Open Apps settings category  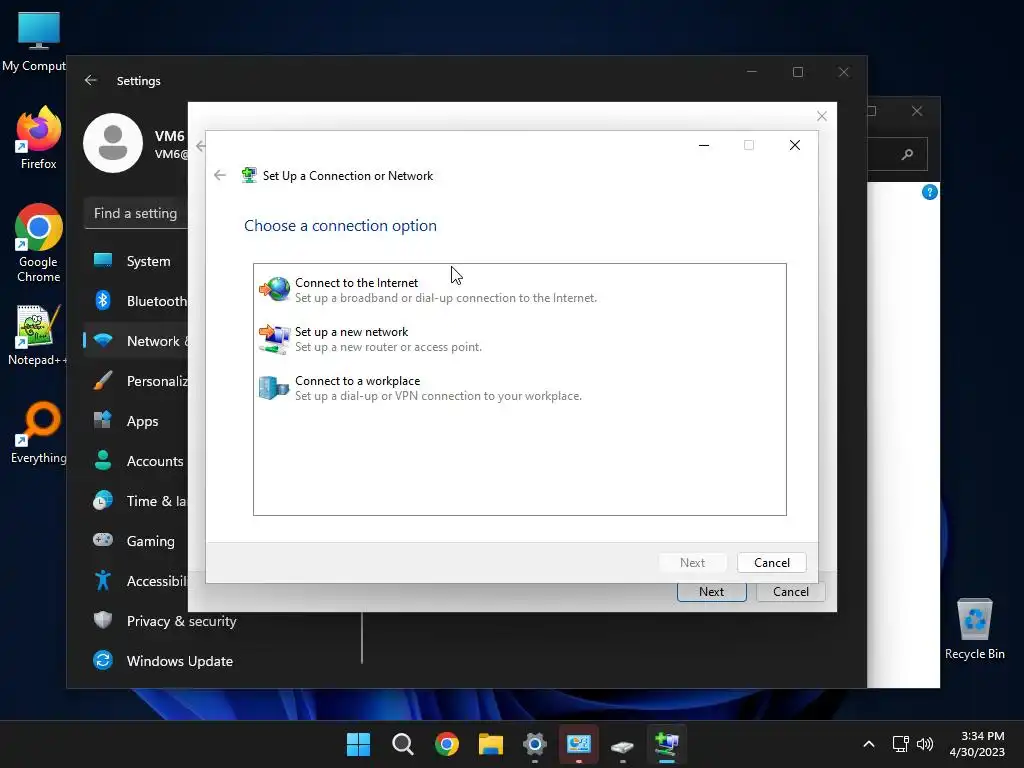[136, 421]
